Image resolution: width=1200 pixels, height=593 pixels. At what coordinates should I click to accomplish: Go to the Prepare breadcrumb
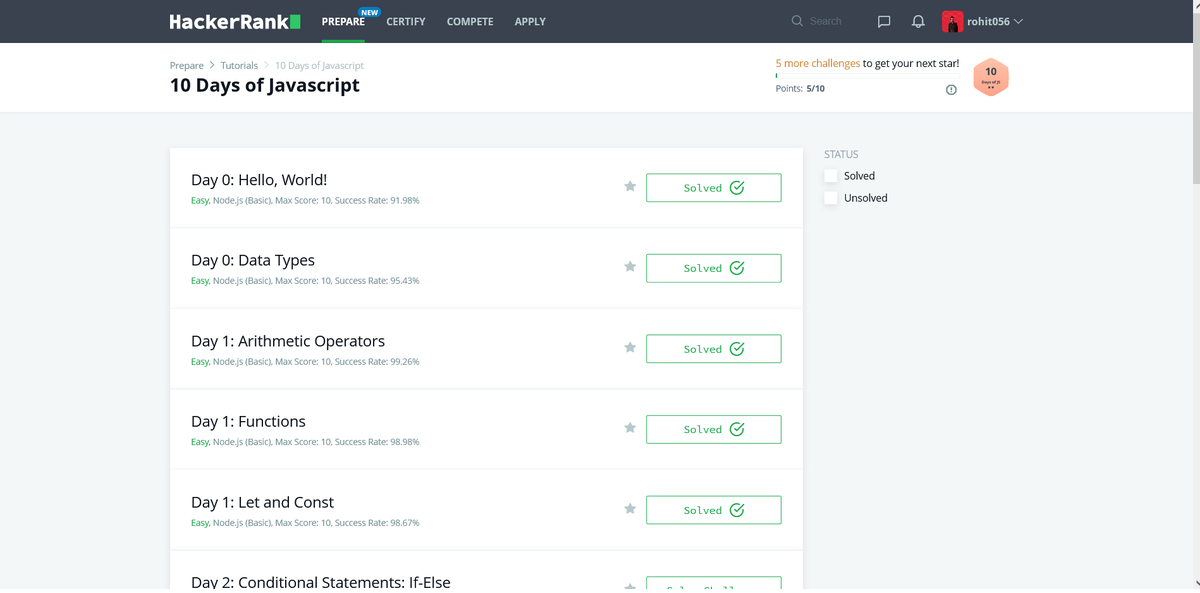point(187,66)
